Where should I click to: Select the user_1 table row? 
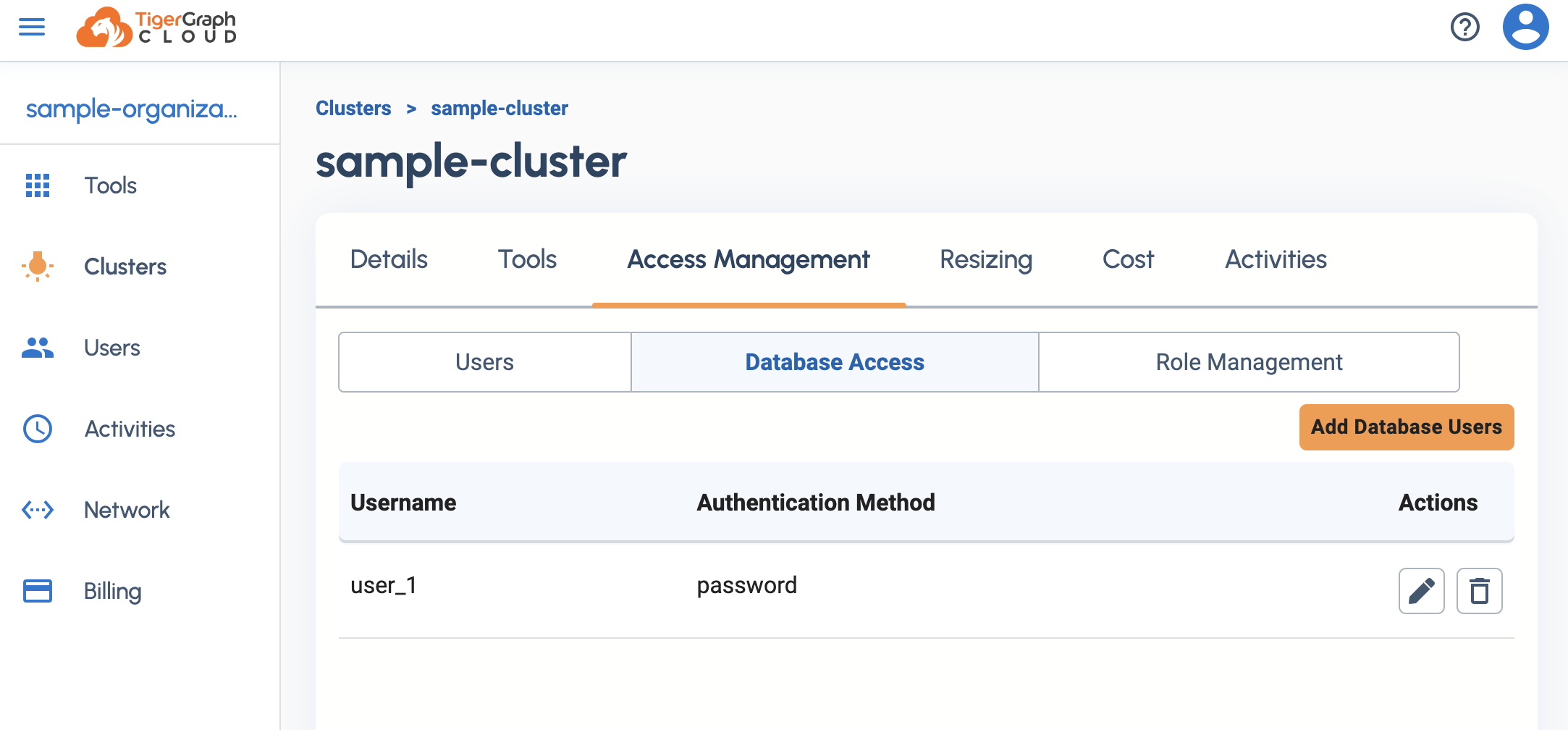(x=796, y=585)
